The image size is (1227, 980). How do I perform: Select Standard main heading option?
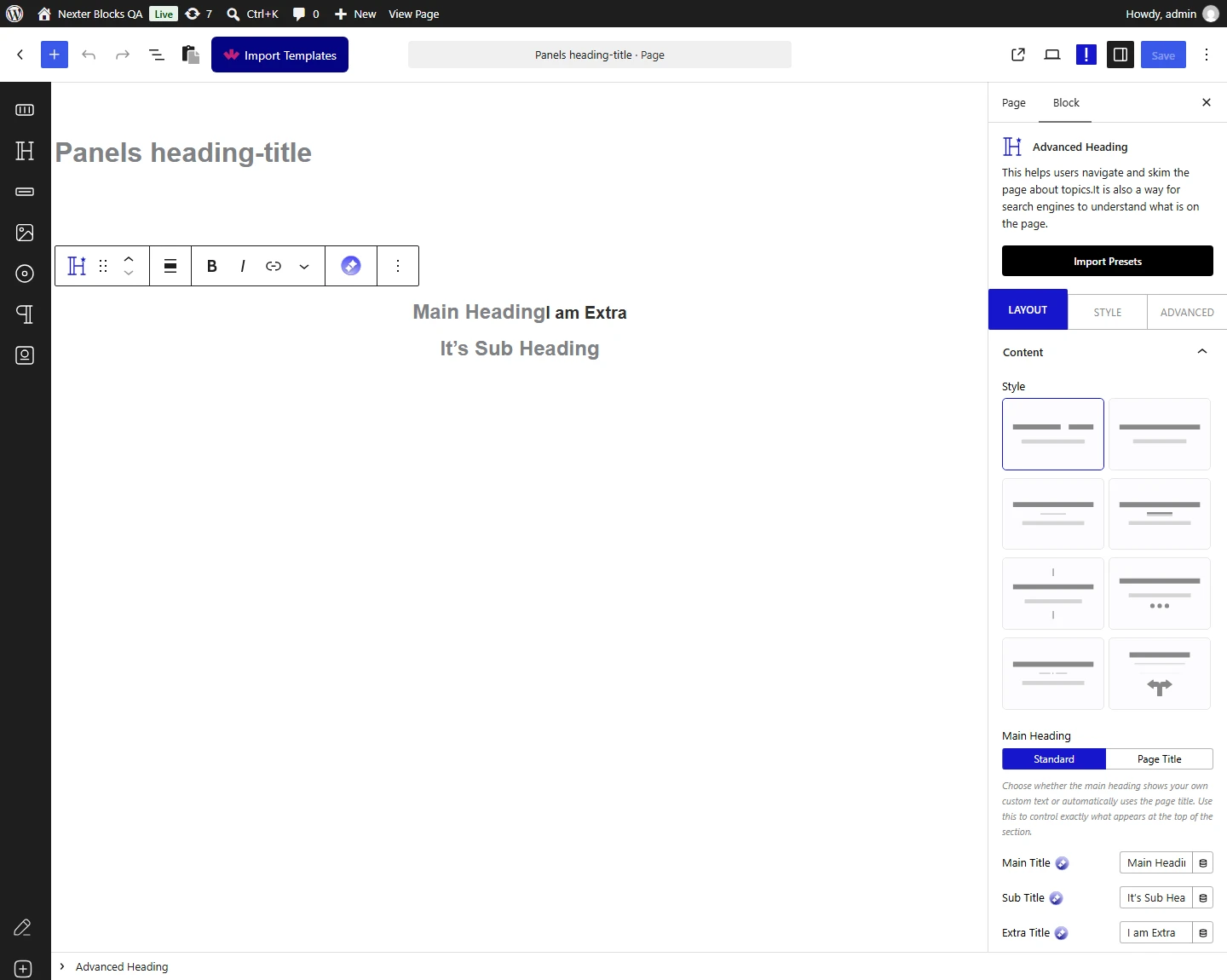click(1054, 759)
